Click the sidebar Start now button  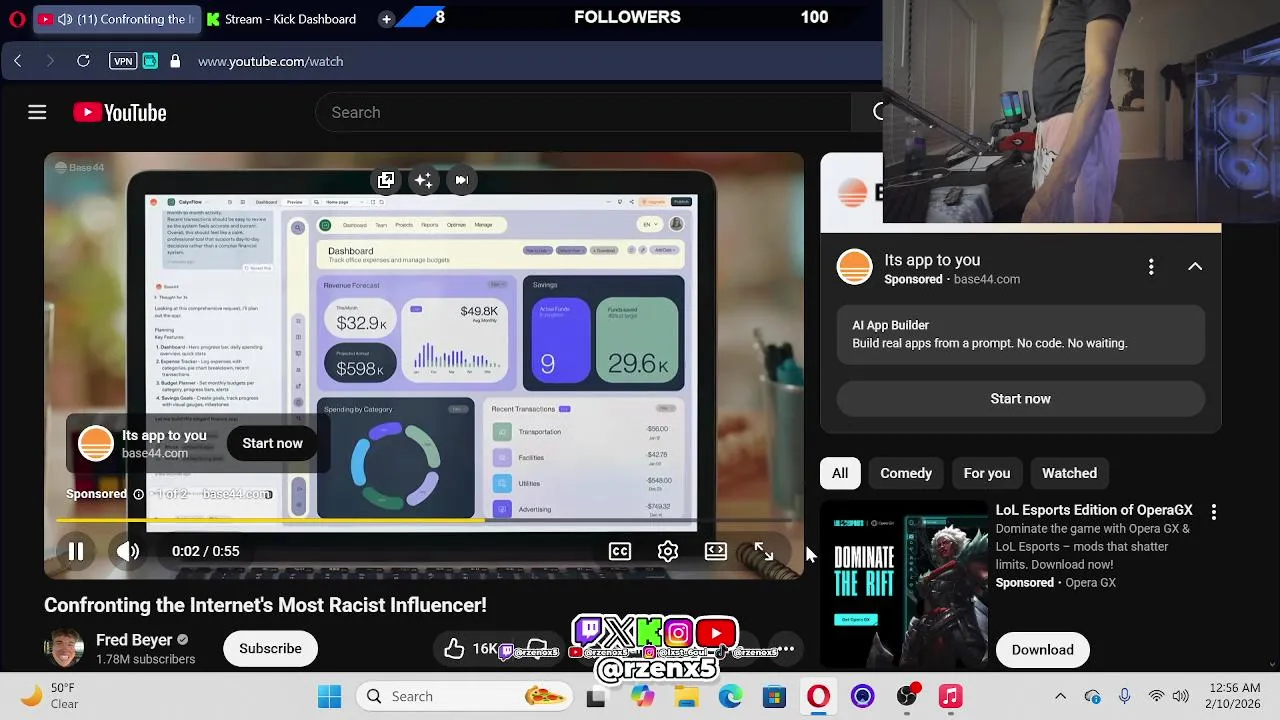pyautogui.click(x=1020, y=398)
